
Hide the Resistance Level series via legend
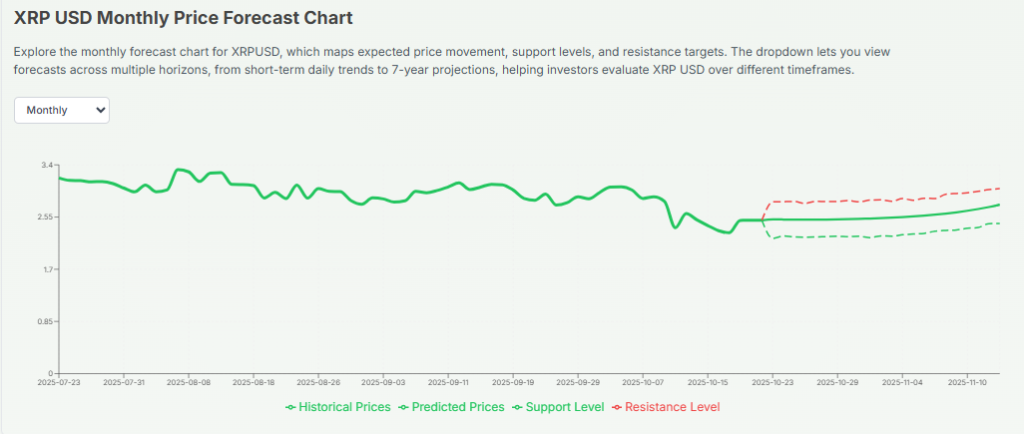click(x=671, y=407)
